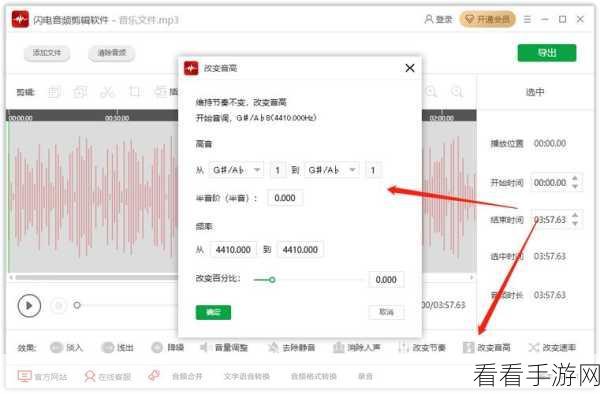Click the red waveform app logo
This screenshot has height=394, width=600.
pos(20,19)
